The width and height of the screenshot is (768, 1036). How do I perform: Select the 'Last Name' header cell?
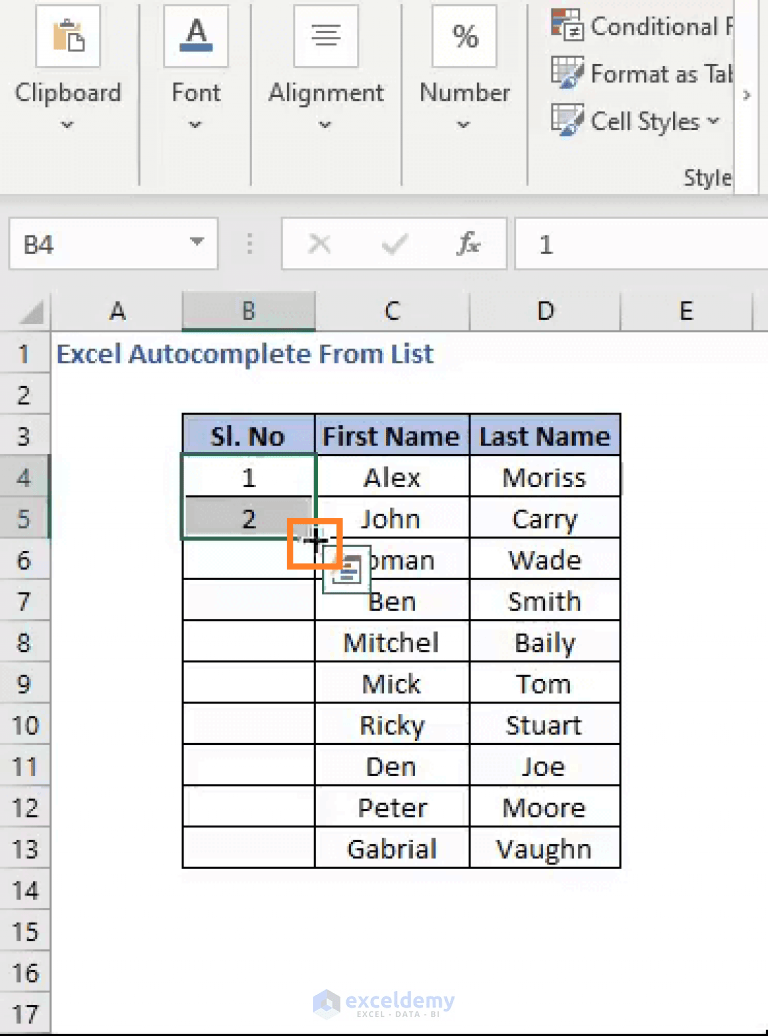click(545, 435)
